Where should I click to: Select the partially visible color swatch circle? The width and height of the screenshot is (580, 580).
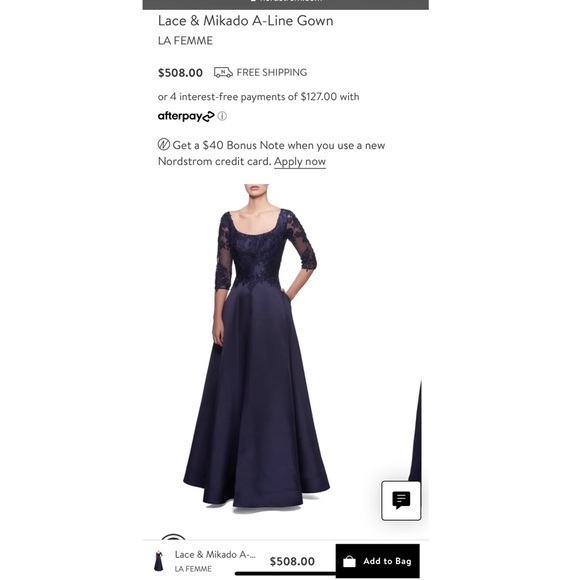pos(173,537)
